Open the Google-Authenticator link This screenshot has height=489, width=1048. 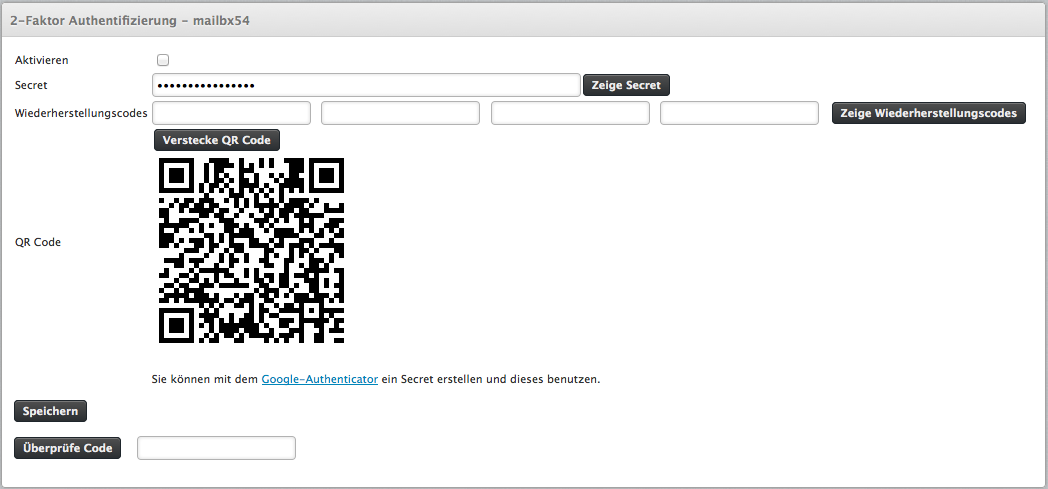pyautogui.click(x=319, y=379)
